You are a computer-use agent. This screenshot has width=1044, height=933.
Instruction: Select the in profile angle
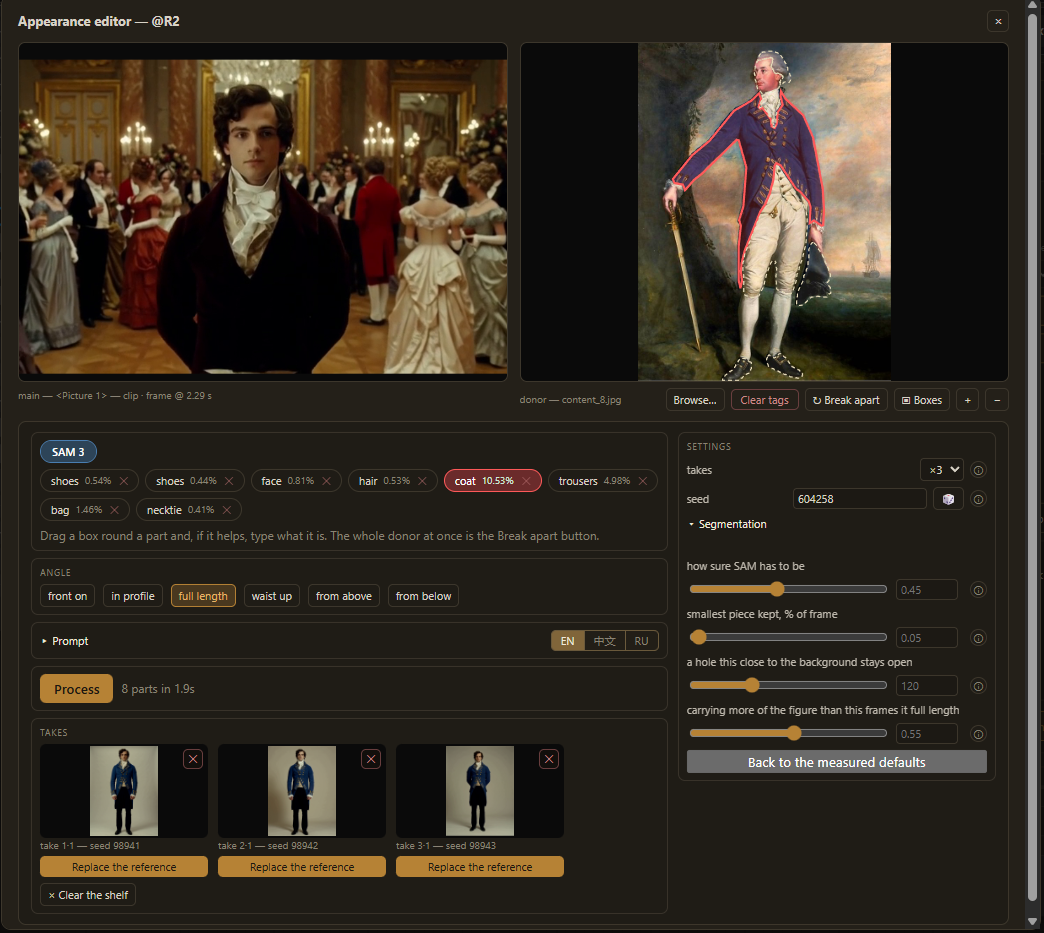(x=132, y=596)
